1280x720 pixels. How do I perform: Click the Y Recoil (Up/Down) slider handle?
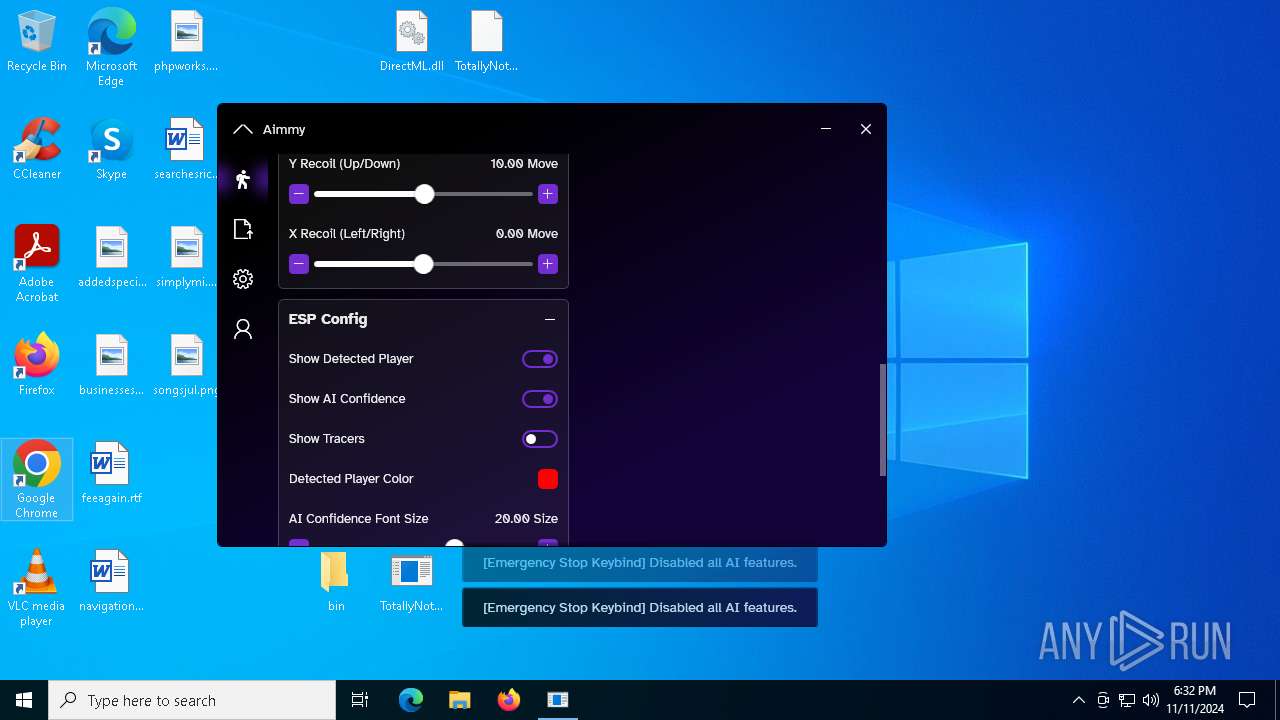[x=424, y=194]
